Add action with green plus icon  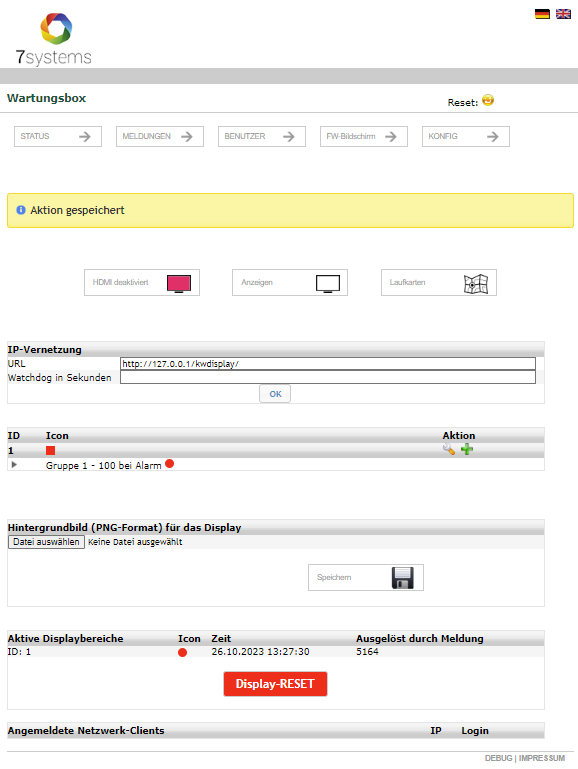point(467,449)
